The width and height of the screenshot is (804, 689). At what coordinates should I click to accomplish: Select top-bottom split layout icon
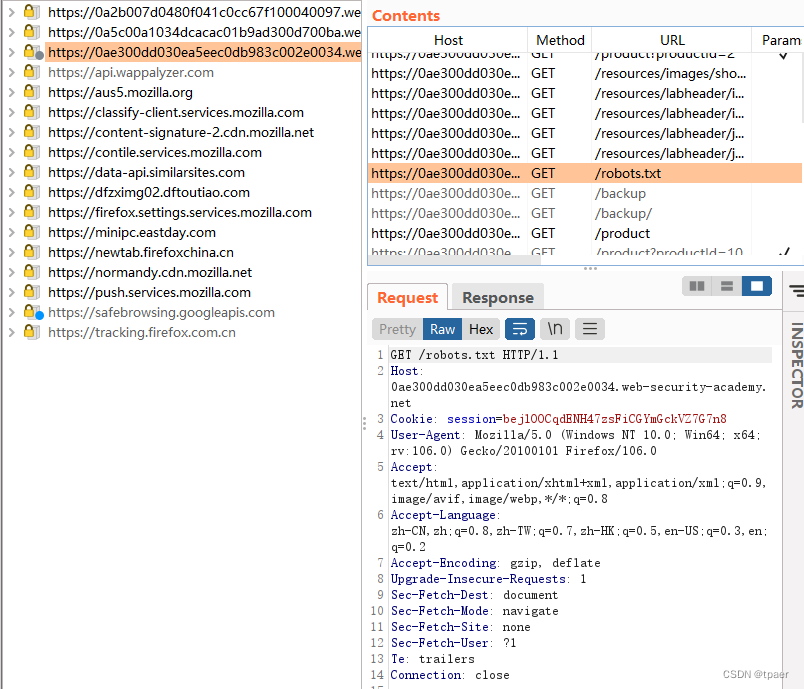click(727, 286)
